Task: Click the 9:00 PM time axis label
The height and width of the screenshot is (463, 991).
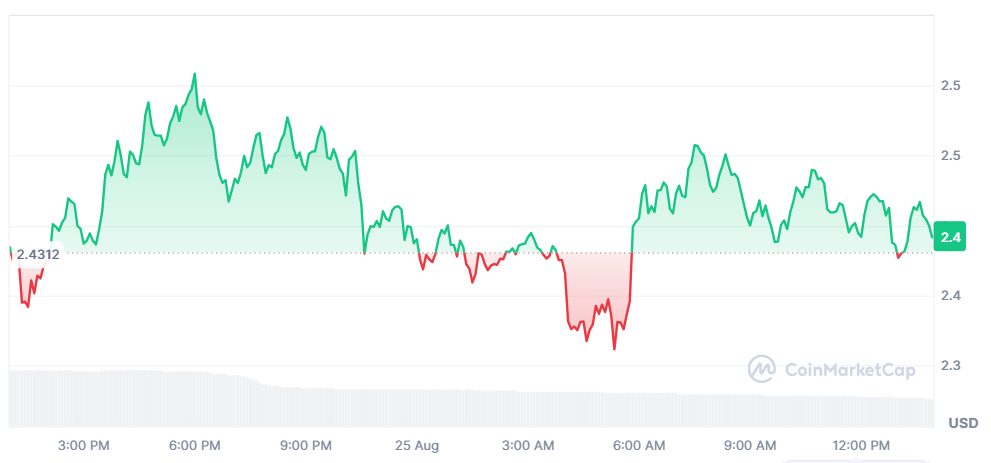Action: coord(308,446)
